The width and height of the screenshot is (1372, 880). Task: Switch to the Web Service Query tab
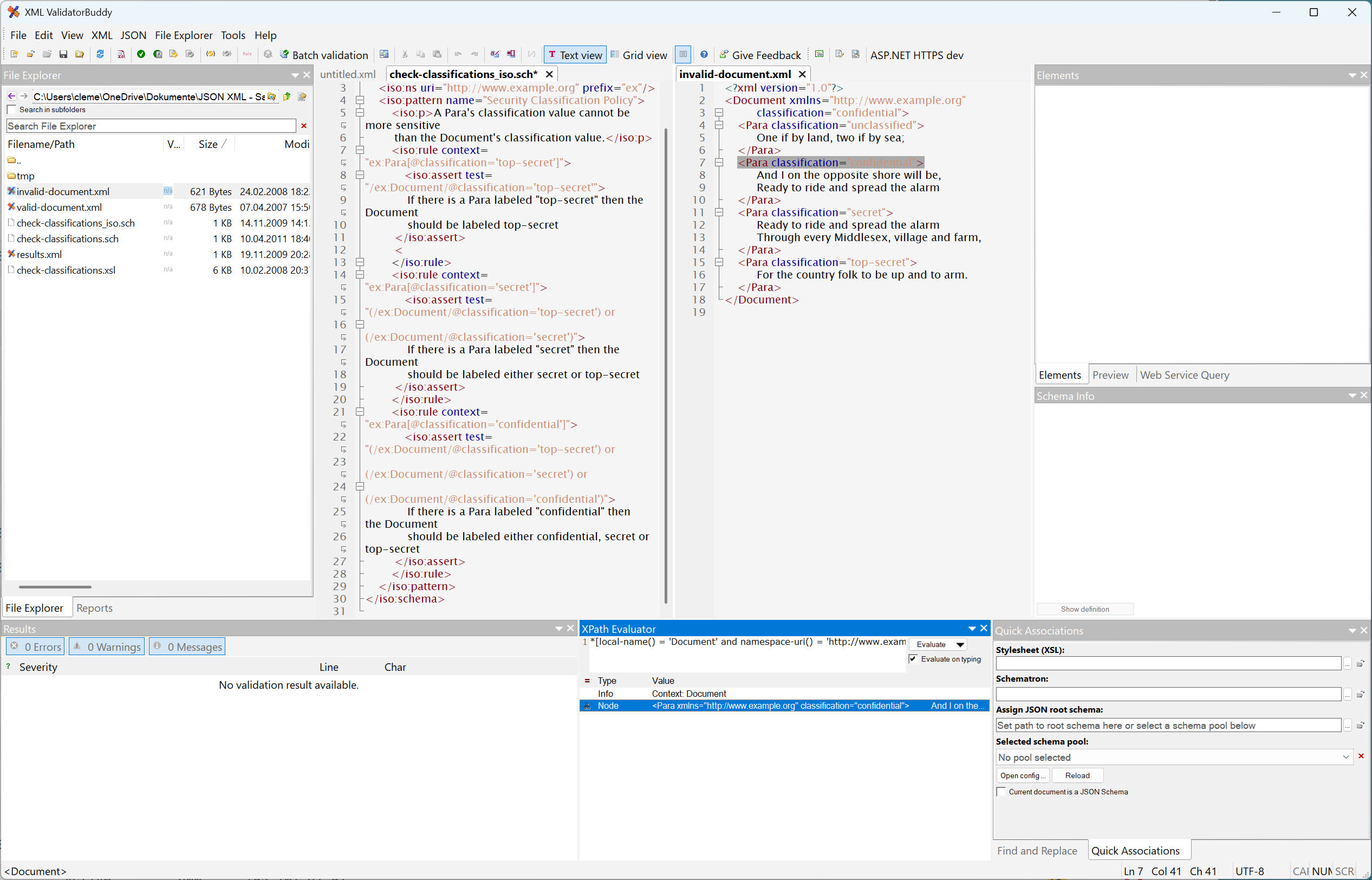pos(1185,375)
